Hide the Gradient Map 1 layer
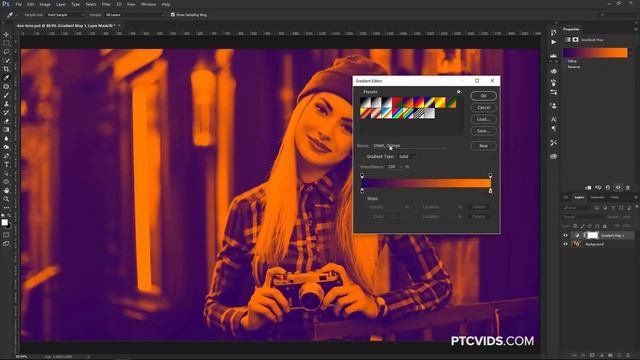640x360 pixels. tap(565, 236)
